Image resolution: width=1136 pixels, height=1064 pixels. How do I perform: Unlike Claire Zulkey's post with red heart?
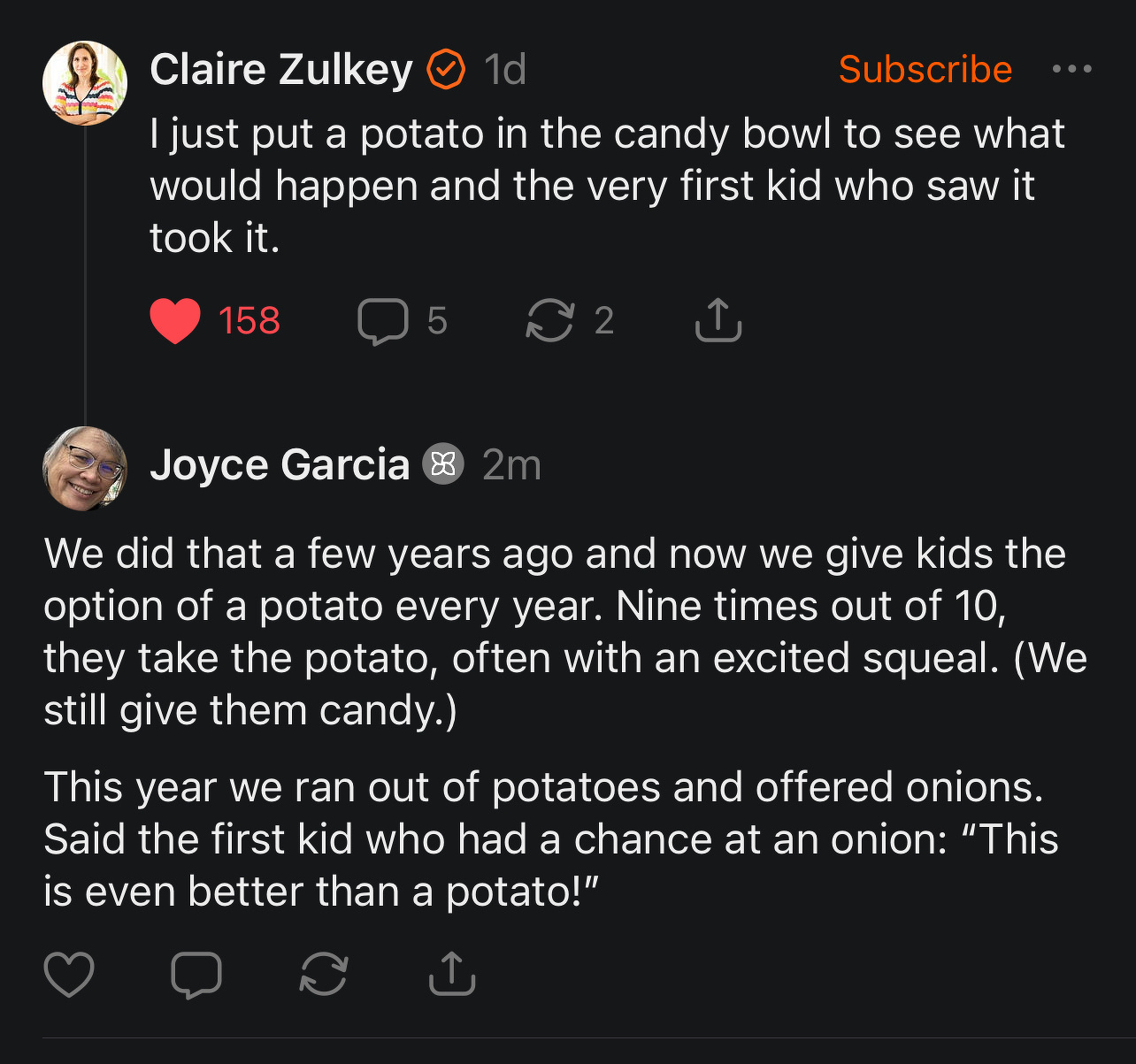tap(175, 320)
